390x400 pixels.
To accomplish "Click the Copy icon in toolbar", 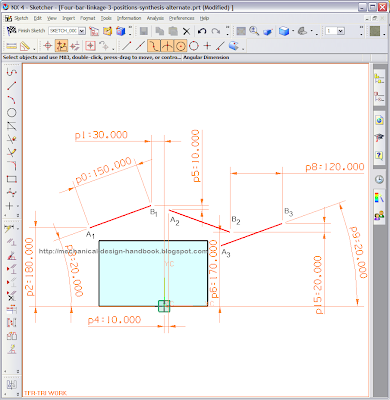I will coord(160,31).
